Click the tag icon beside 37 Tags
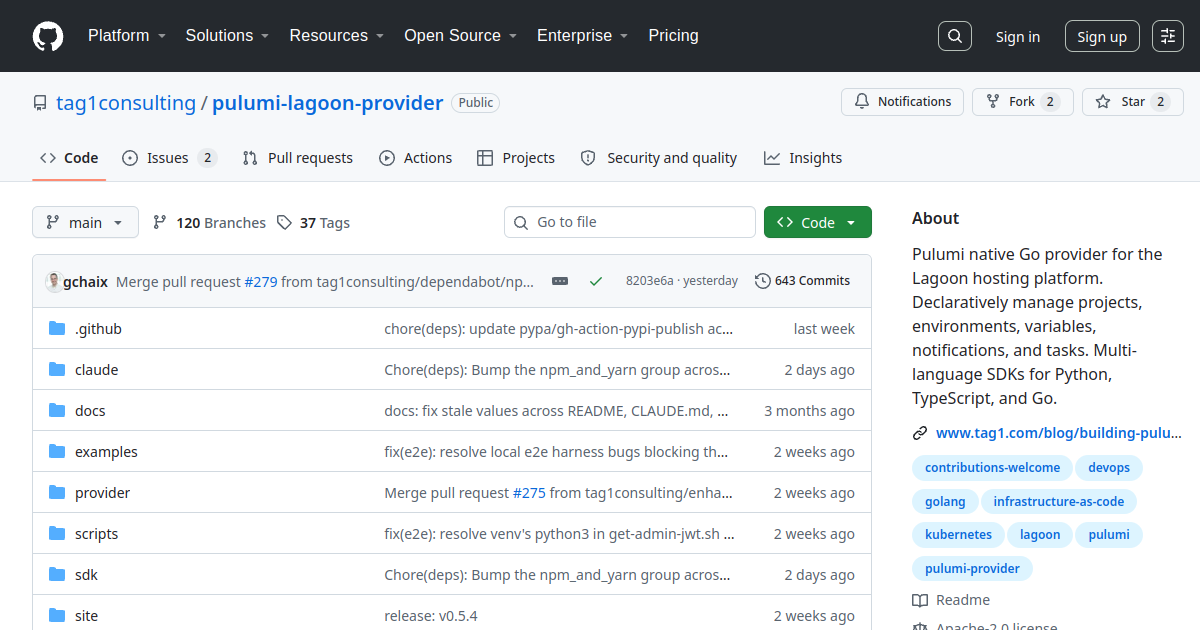This screenshot has width=1200, height=630. coord(284,222)
